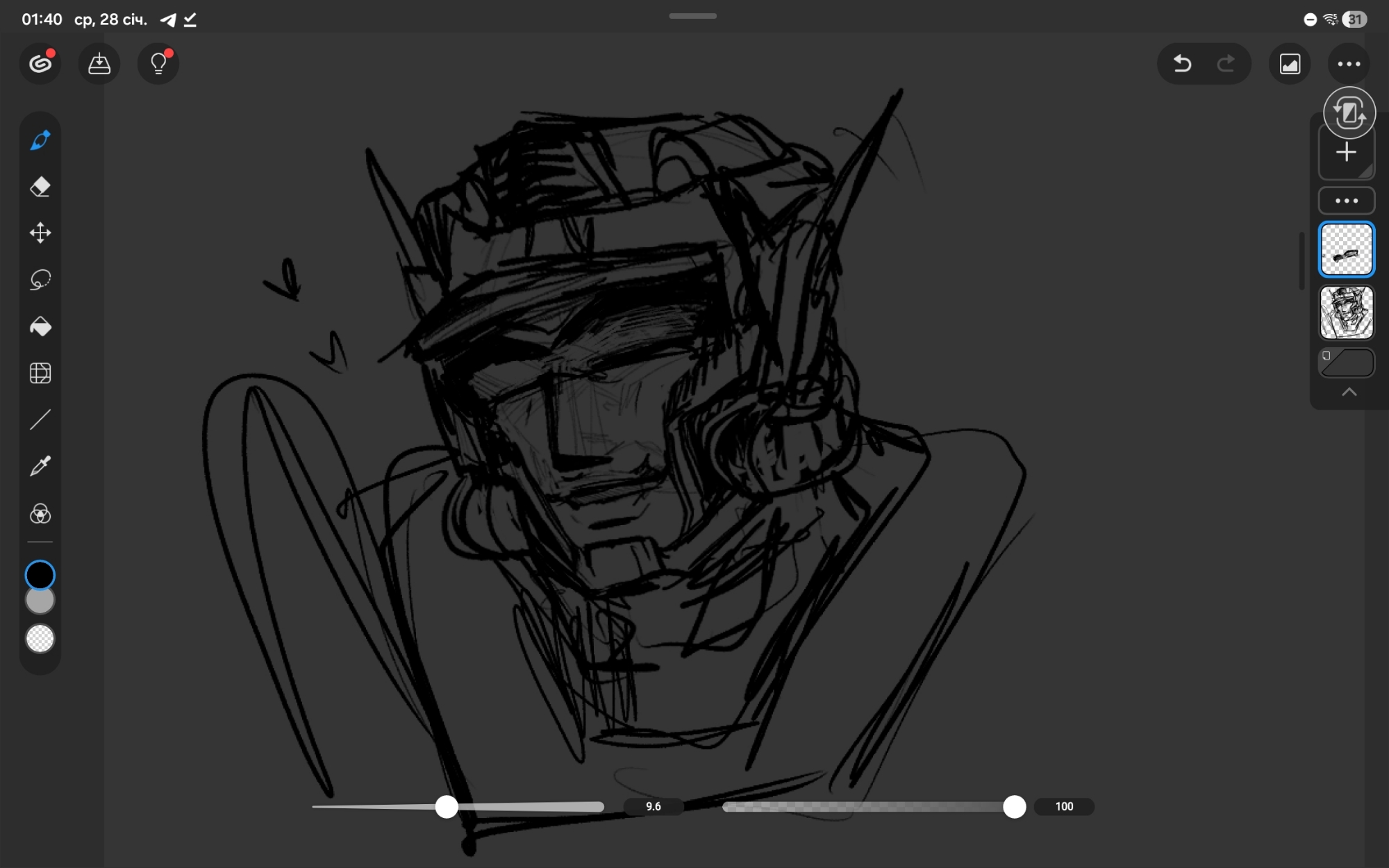The image size is (1389, 868).
Task: Open the warp mesh tool
Action: coord(40,373)
